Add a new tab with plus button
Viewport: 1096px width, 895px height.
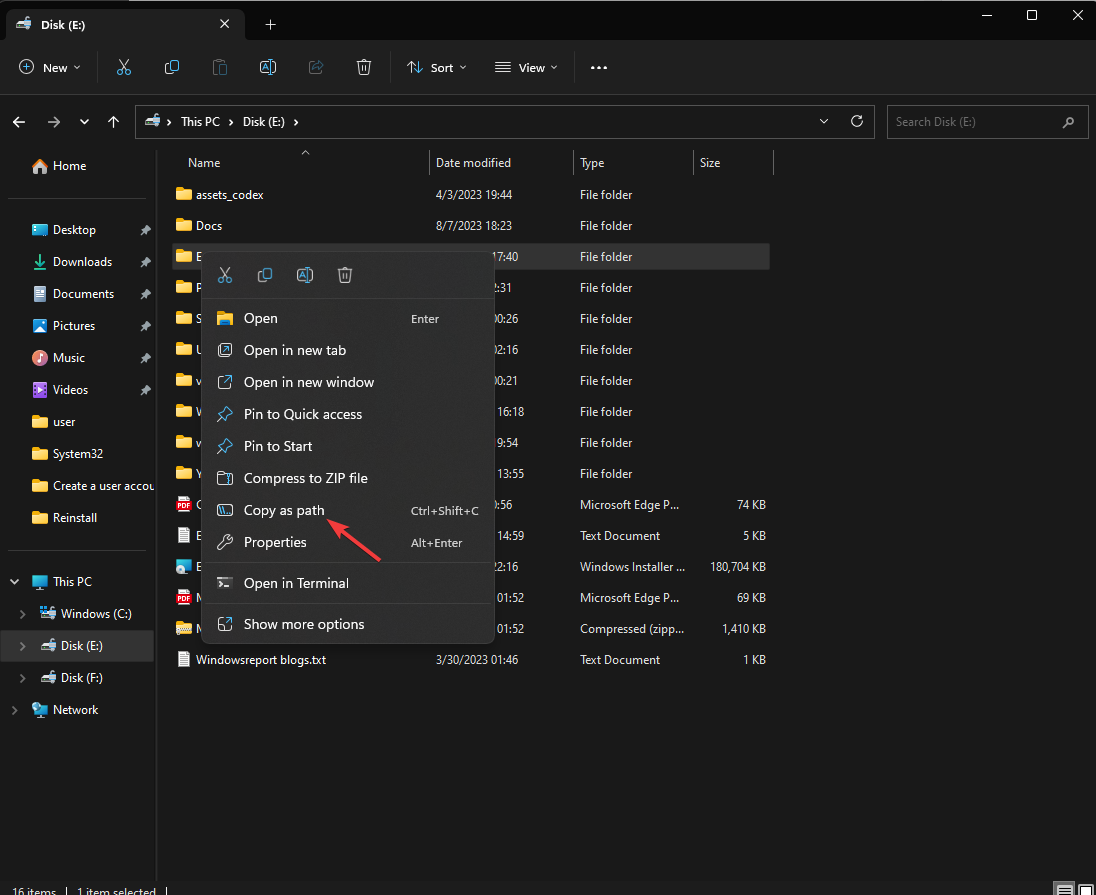(x=271, y=25)
